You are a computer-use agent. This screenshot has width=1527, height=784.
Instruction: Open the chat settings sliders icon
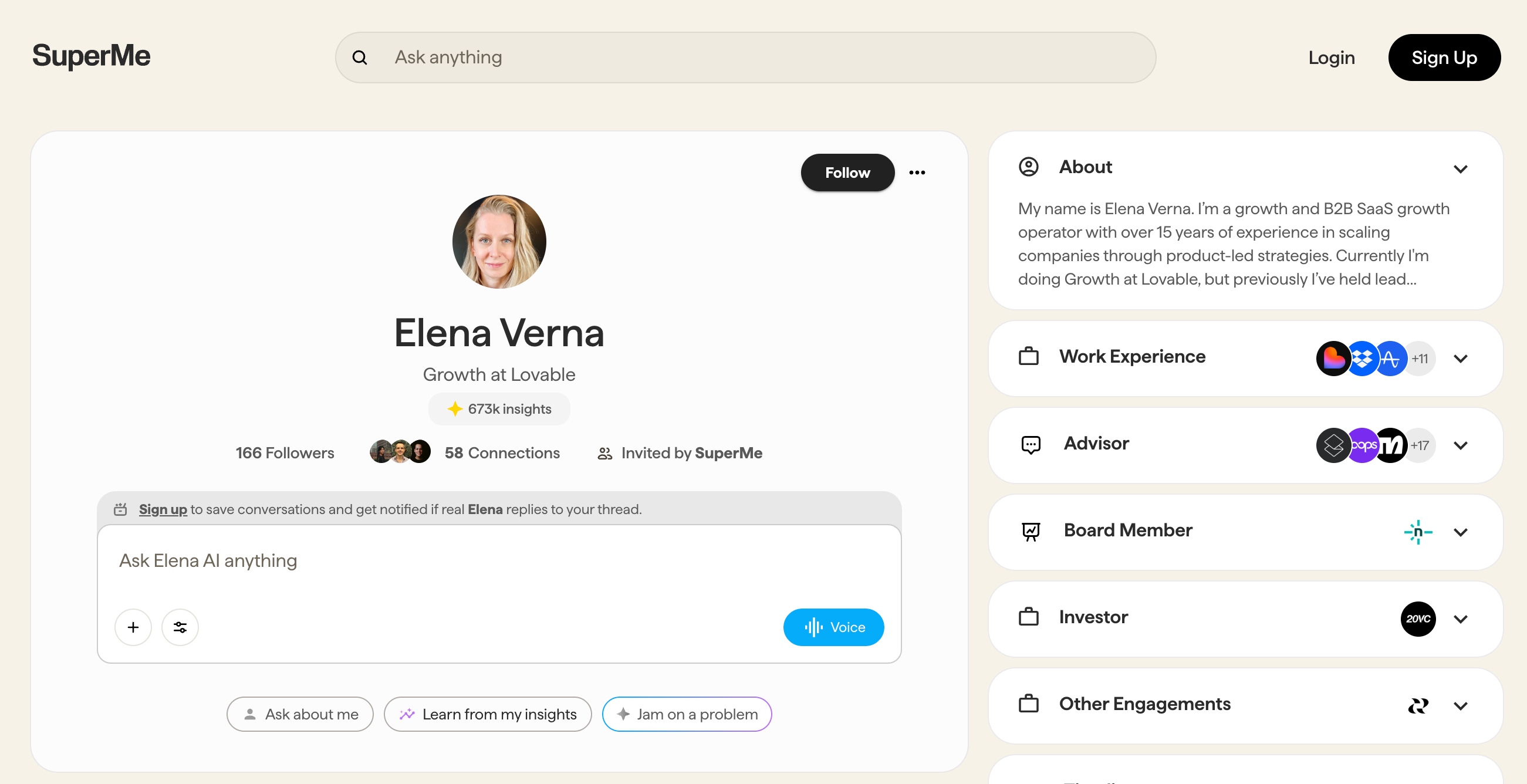click(180, 627)
